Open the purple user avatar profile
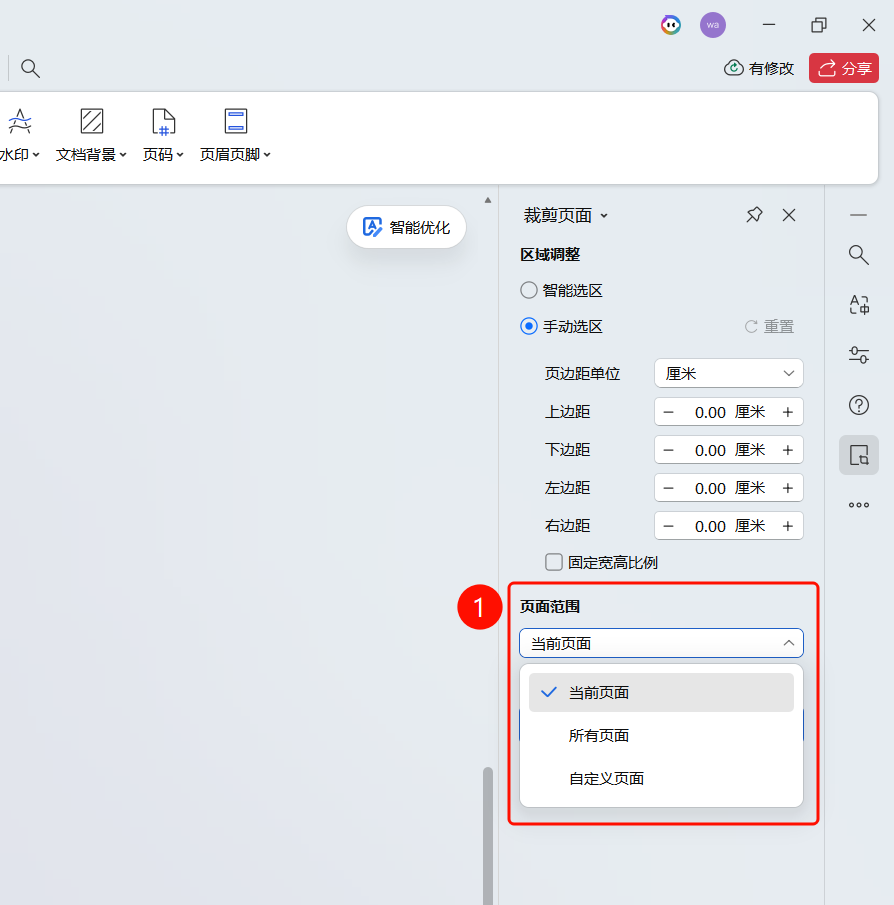This screenshot has width=894, height=905. 713,25
